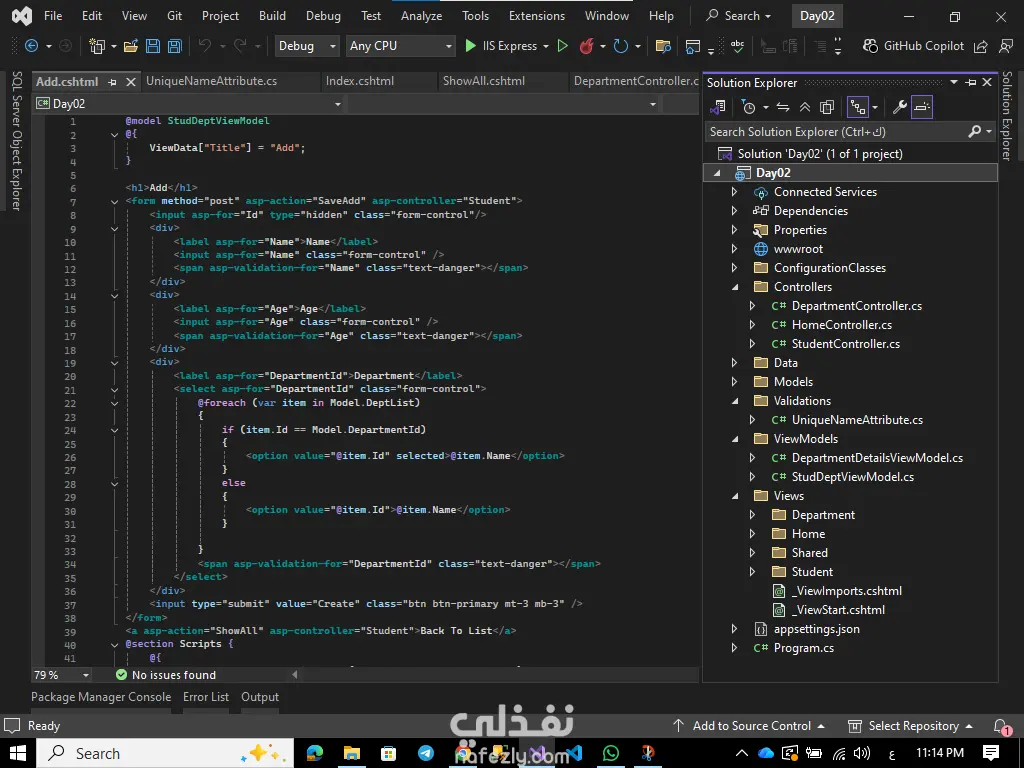Screen dimensions: 1024x768
Task: Click the Save All toolbar icon
Action: pyautogui.click(x=175, y=46)
